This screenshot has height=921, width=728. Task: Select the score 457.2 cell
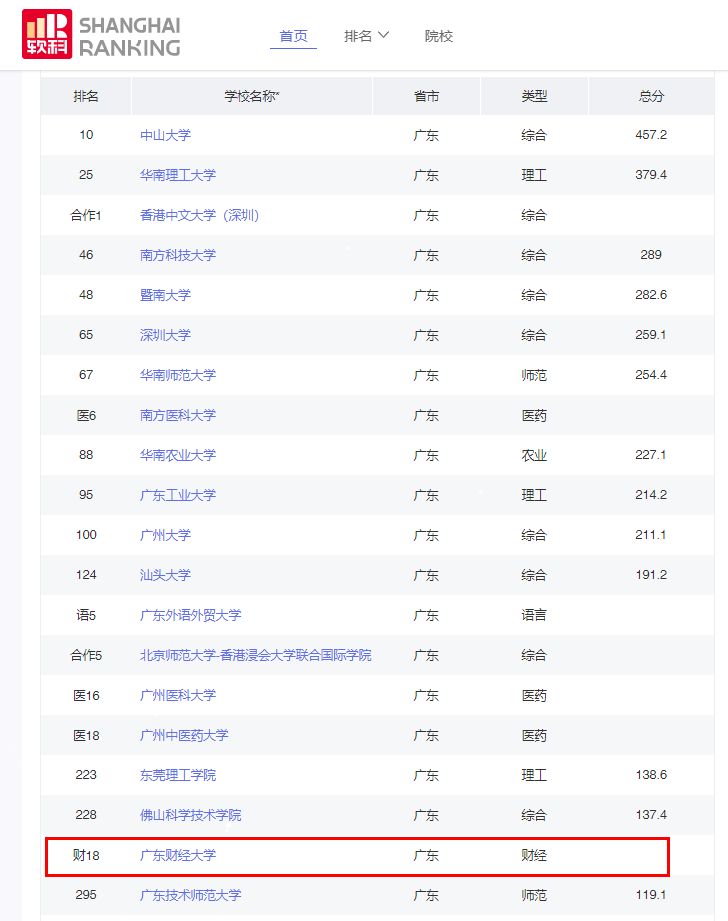click(651, 135)
